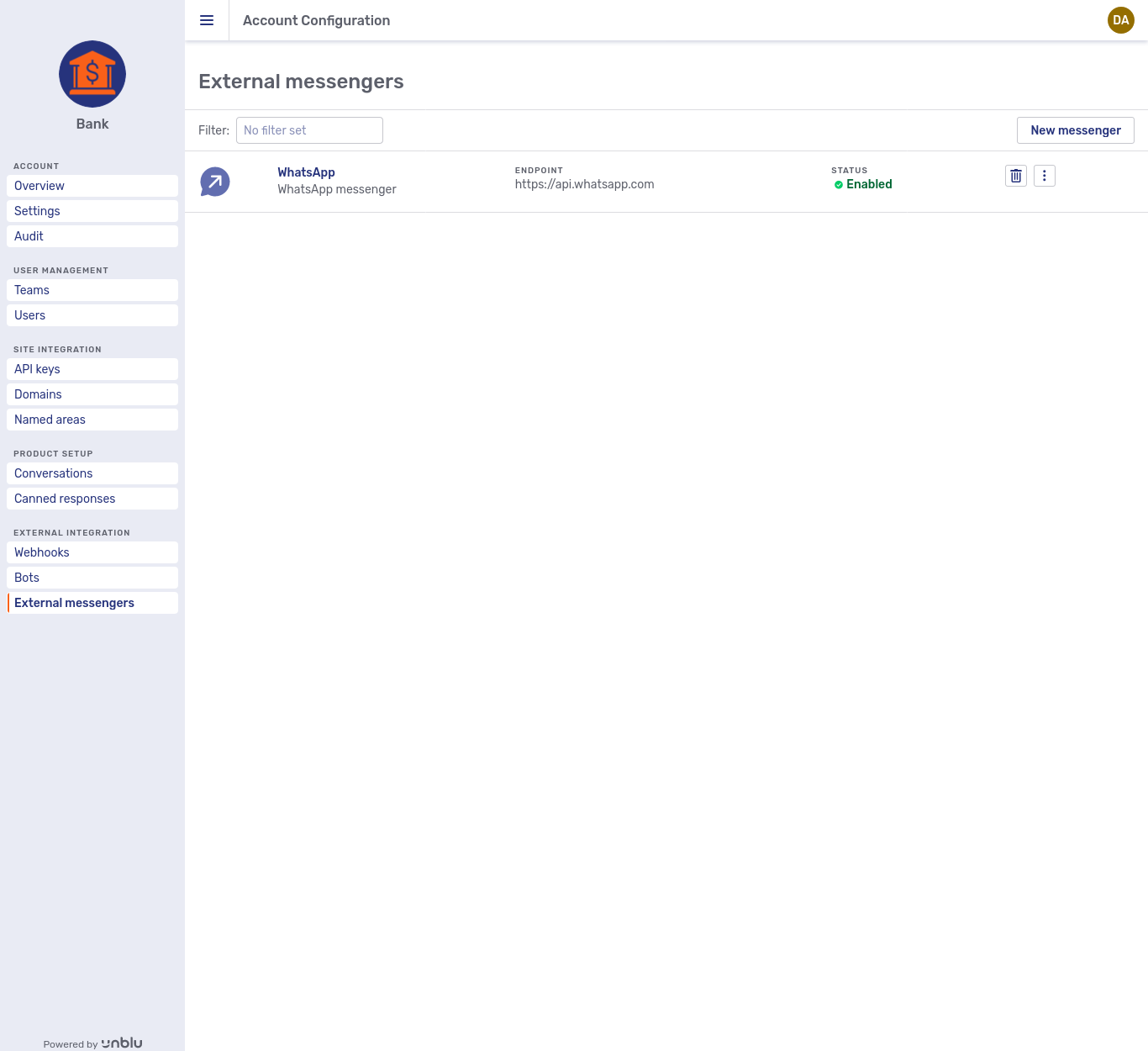Open the Canned responses settings
The image size is (1148, 1051).
(65, 499)
